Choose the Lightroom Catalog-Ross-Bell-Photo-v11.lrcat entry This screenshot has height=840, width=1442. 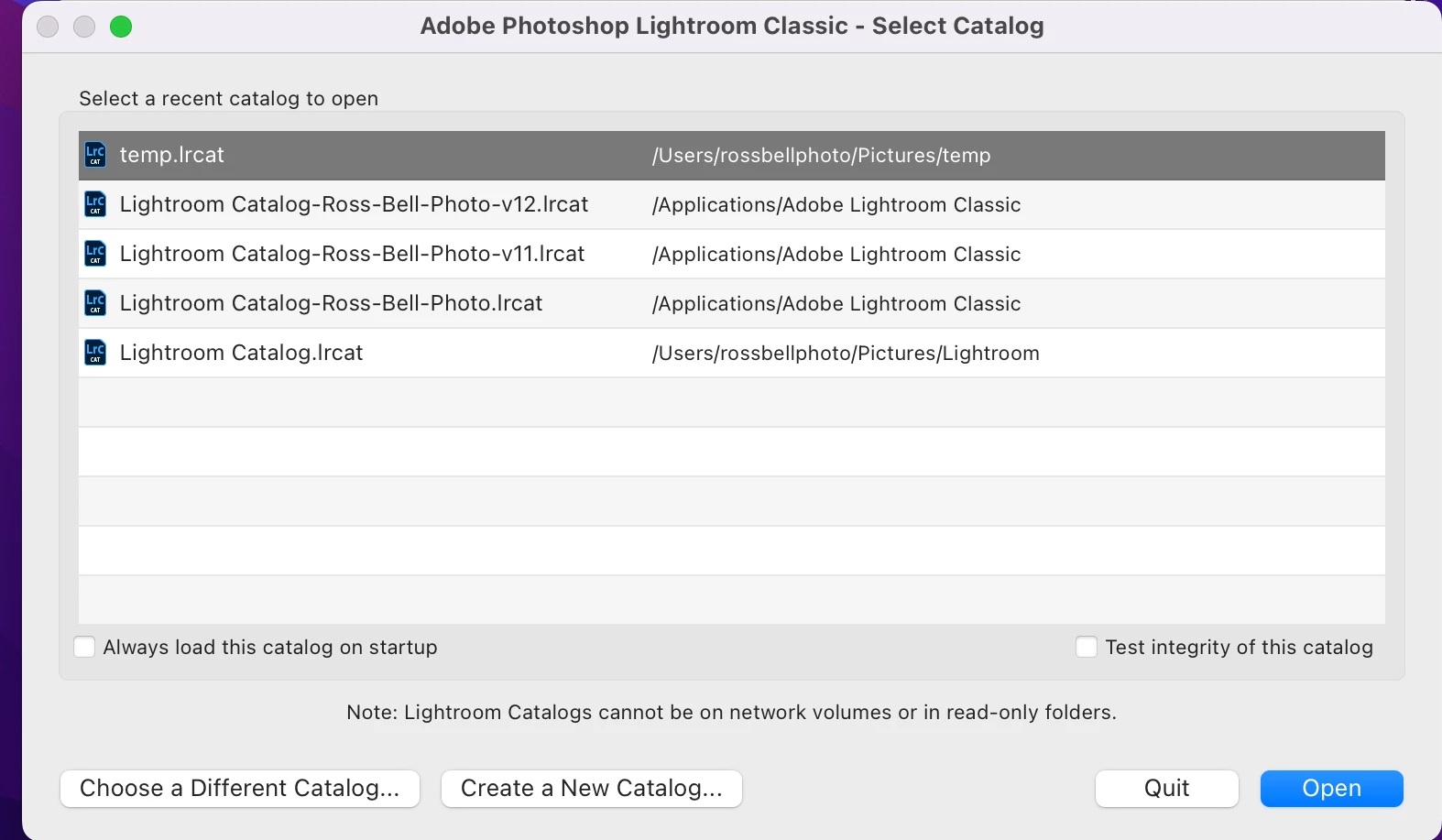click(352, 254)
